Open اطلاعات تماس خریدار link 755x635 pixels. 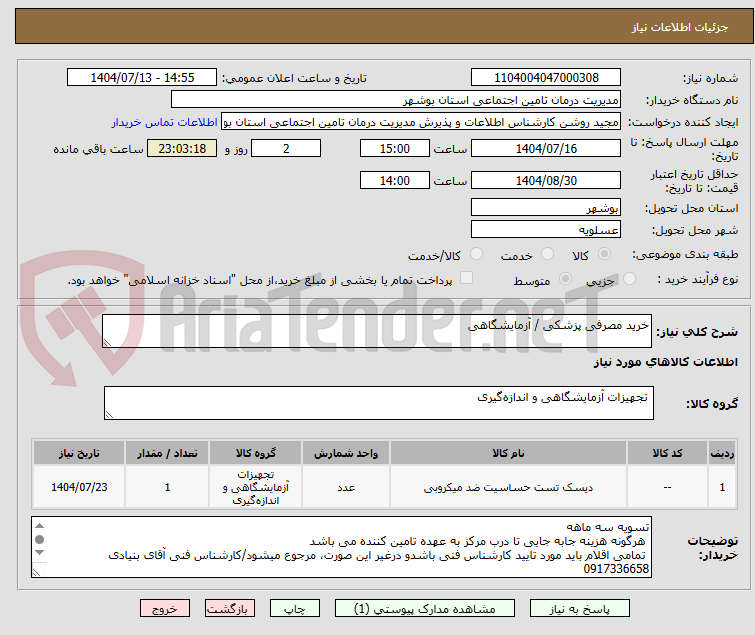click(165, 122)
